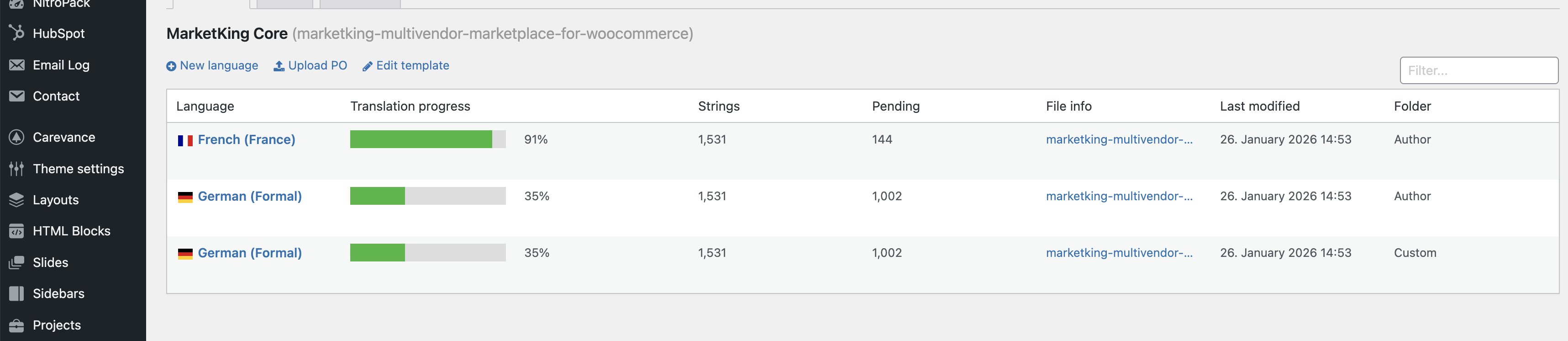Viewport: 1568px width, 341px height.
Task: Sort by Last modified column header
Action: click(x=1259, y=106)
